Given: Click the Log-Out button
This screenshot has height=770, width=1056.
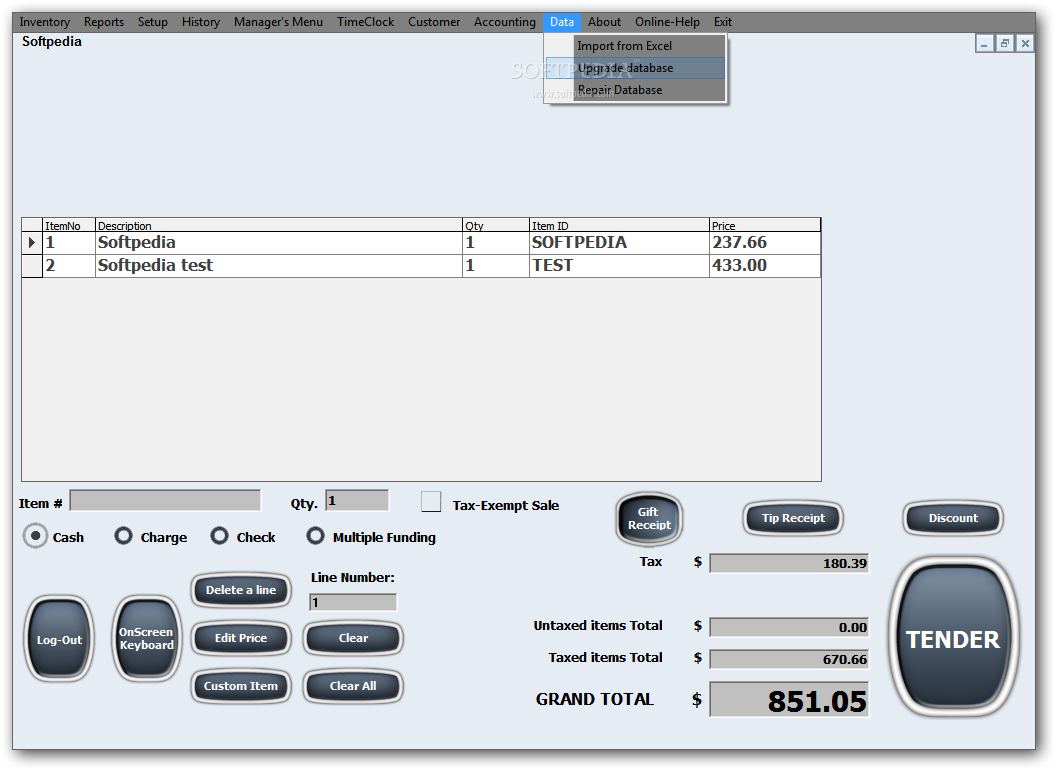Looking at the screenshot, I should (59, 639).
